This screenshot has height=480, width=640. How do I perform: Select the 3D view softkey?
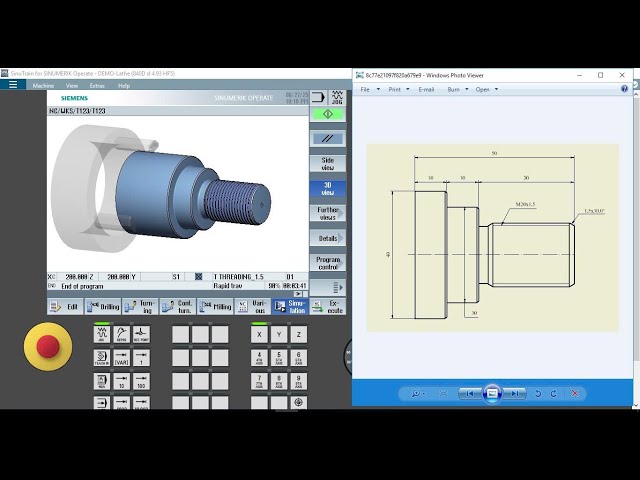pyautogui.click(x=328, y=189)
